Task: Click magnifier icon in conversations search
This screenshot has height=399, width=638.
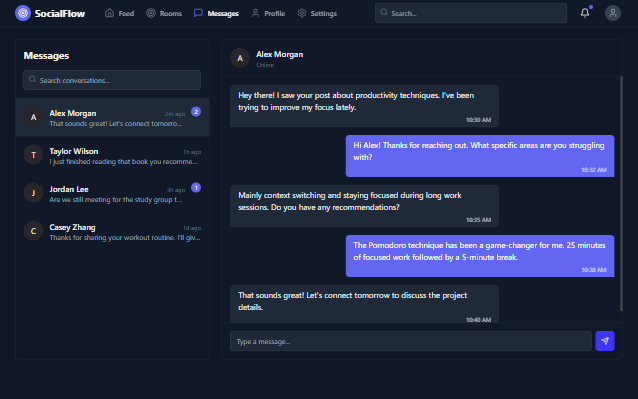Action: coord(33,79)
